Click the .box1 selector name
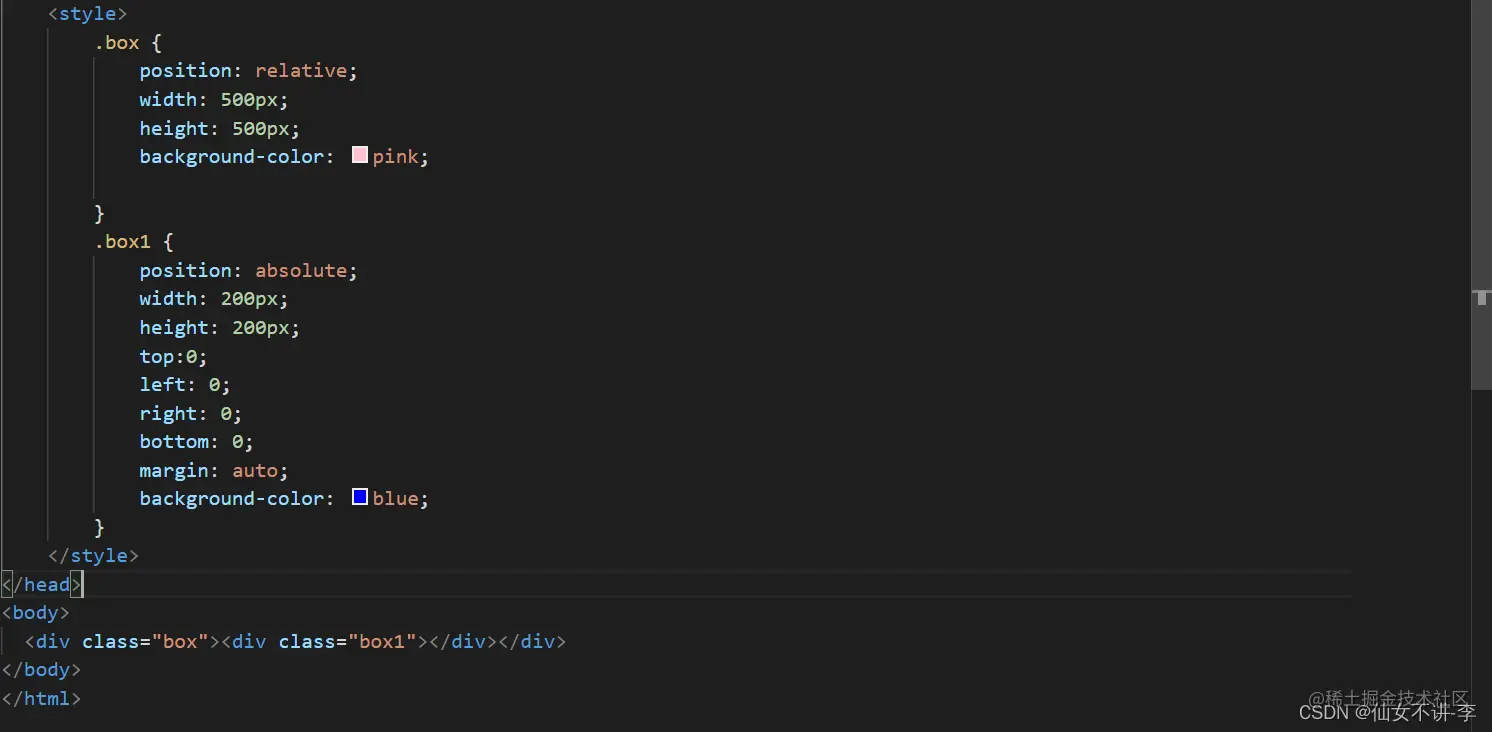Viewport: 1492px width, 732px height. click(123, 241)
